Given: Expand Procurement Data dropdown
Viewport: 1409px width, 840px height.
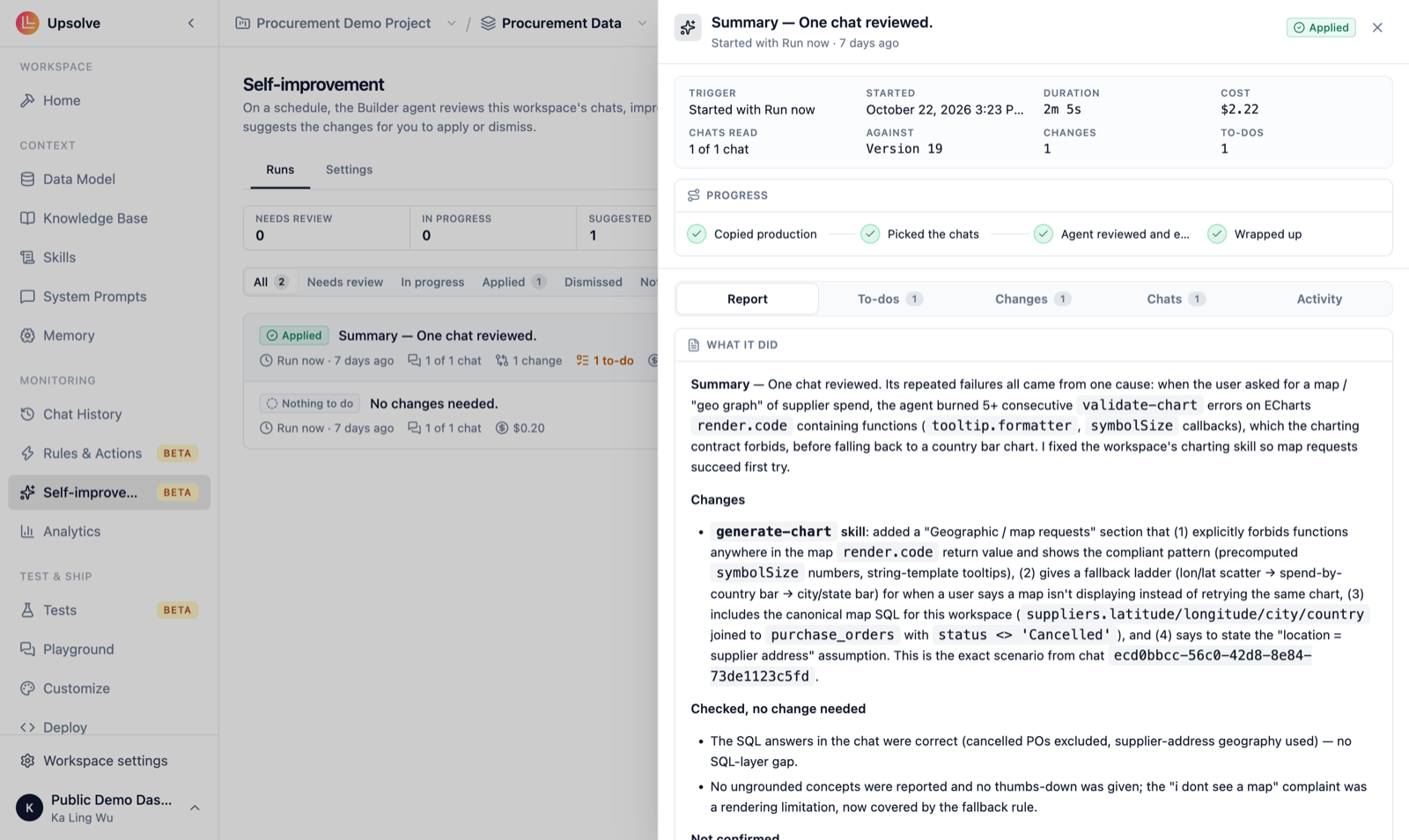Looking at the screenshot, I should [x=642, y=23].
